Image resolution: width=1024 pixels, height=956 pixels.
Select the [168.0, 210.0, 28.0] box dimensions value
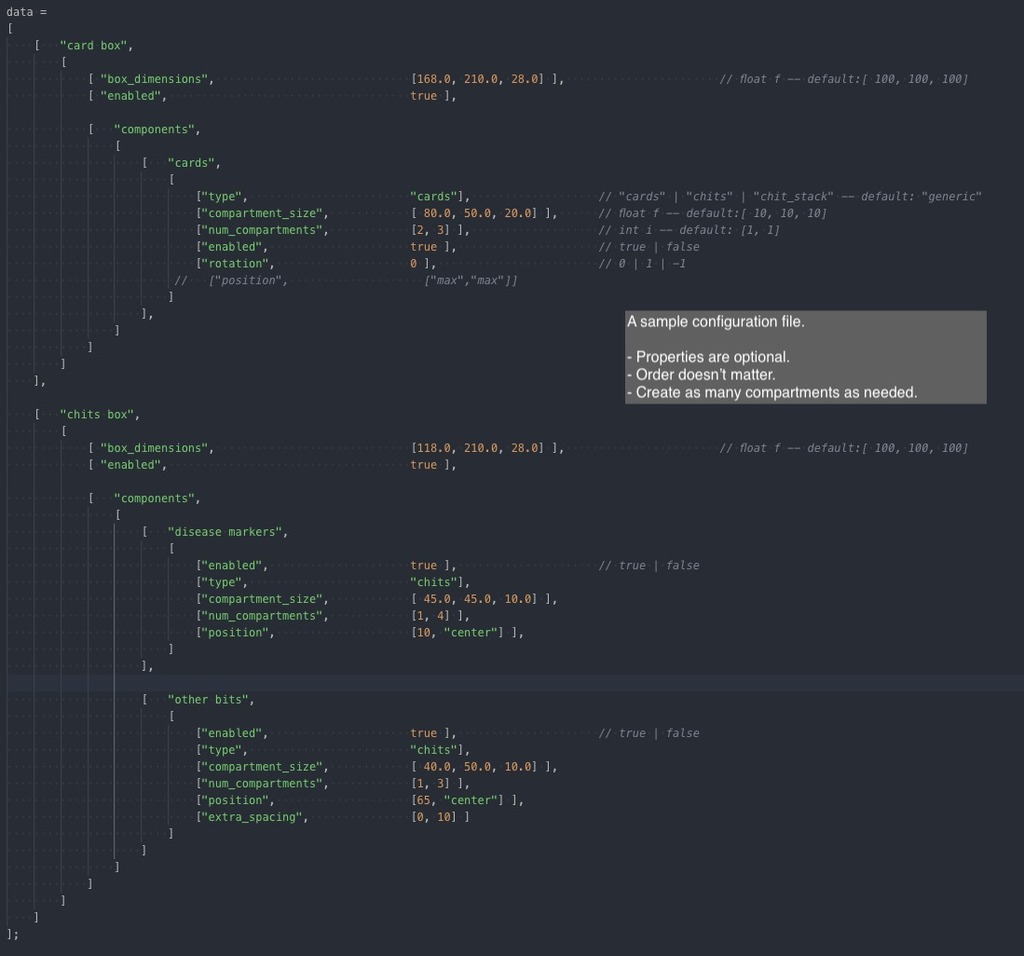coord(478,79)
